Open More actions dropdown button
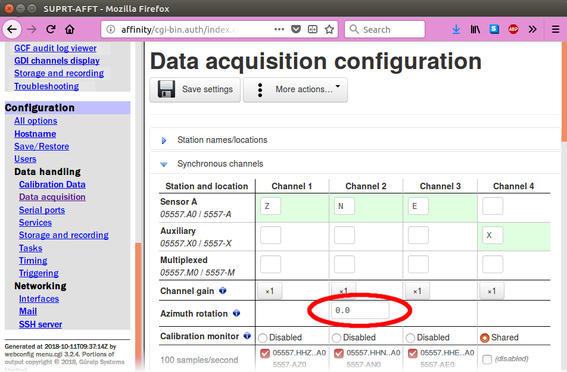 click(x=295, y=90)
